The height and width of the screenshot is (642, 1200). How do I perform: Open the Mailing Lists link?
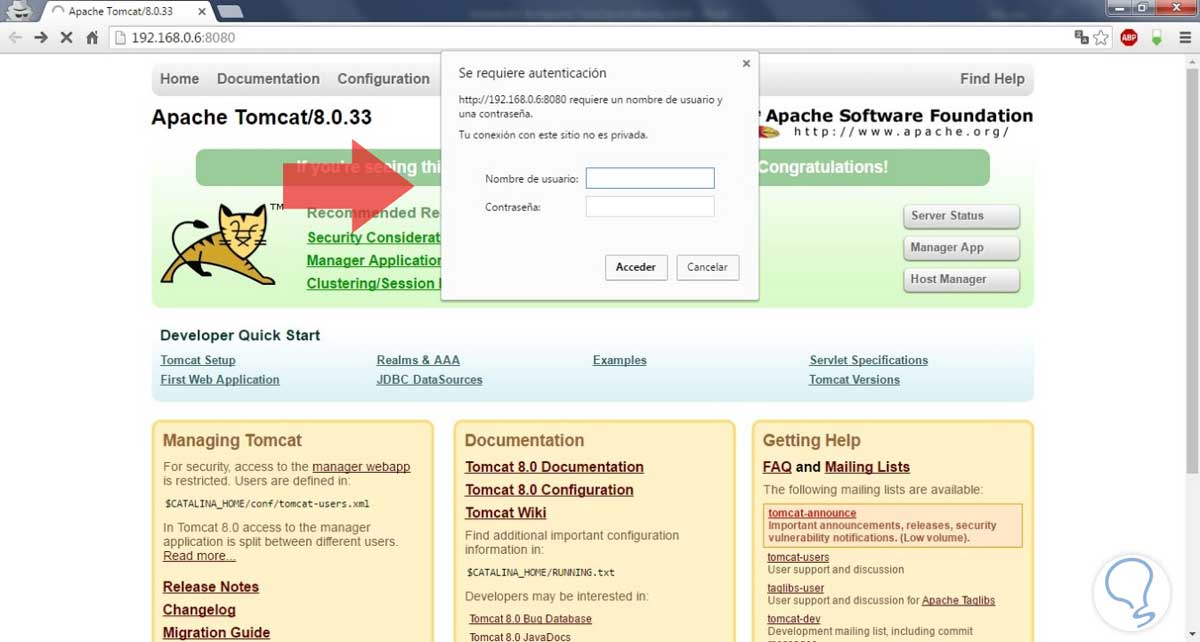click(867, 467)
